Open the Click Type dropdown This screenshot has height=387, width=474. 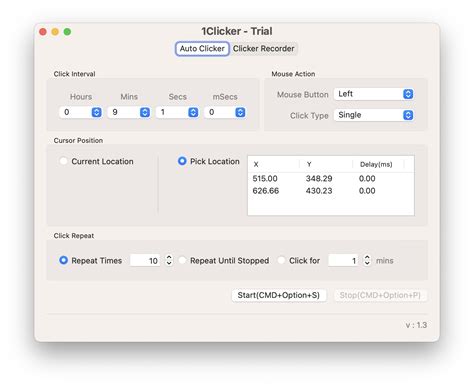[x=374, y=115]
